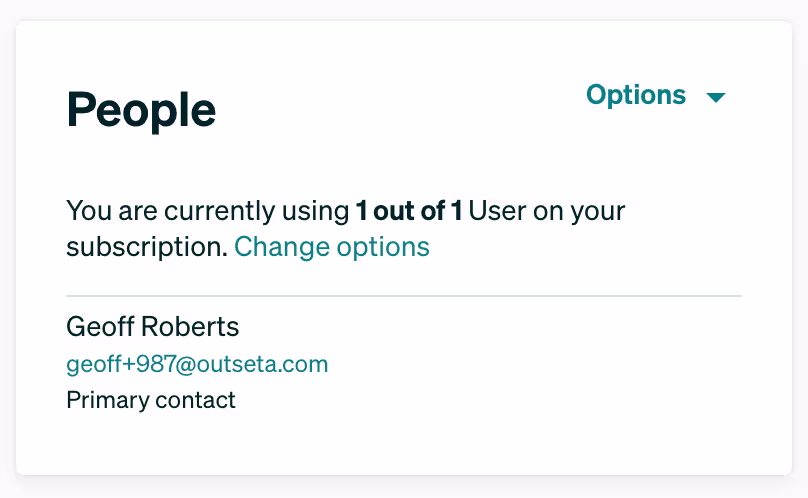Click the bold "1 out of 1" text

(x=409, y=212)
